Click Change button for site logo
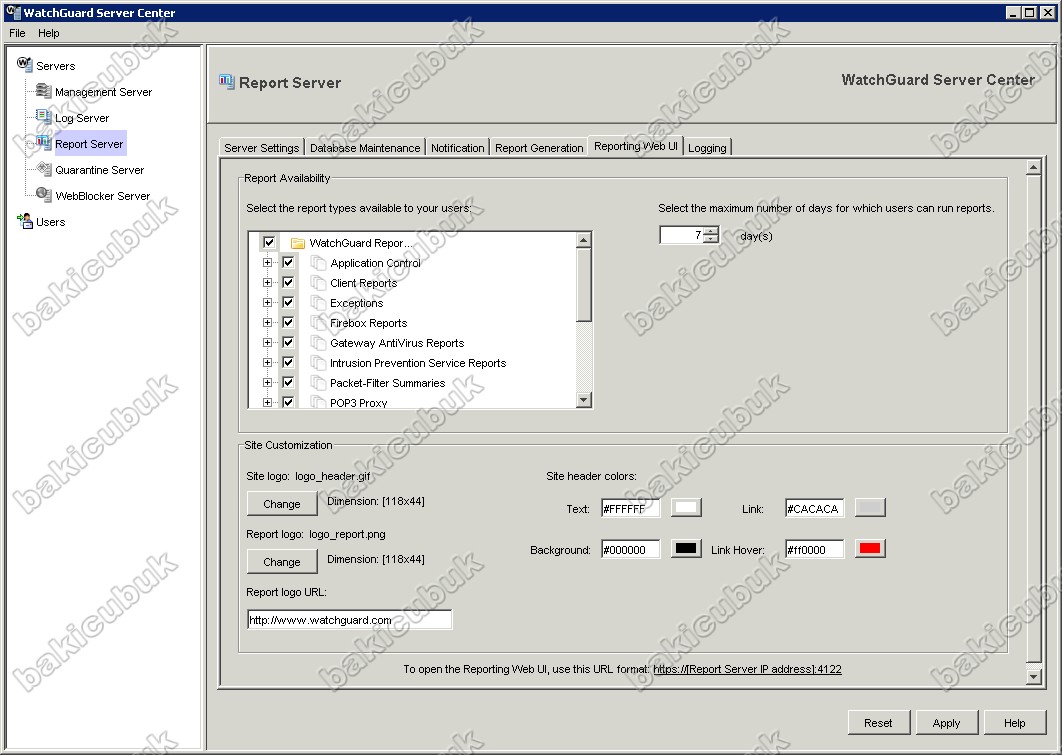The height and width of the screenshot is (755, 1062). pos(282,504)
